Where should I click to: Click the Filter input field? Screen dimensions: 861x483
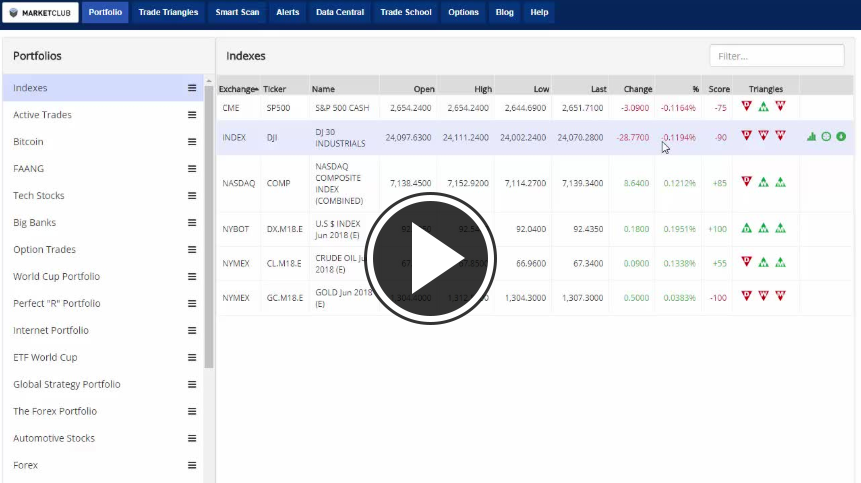(776, 56)
